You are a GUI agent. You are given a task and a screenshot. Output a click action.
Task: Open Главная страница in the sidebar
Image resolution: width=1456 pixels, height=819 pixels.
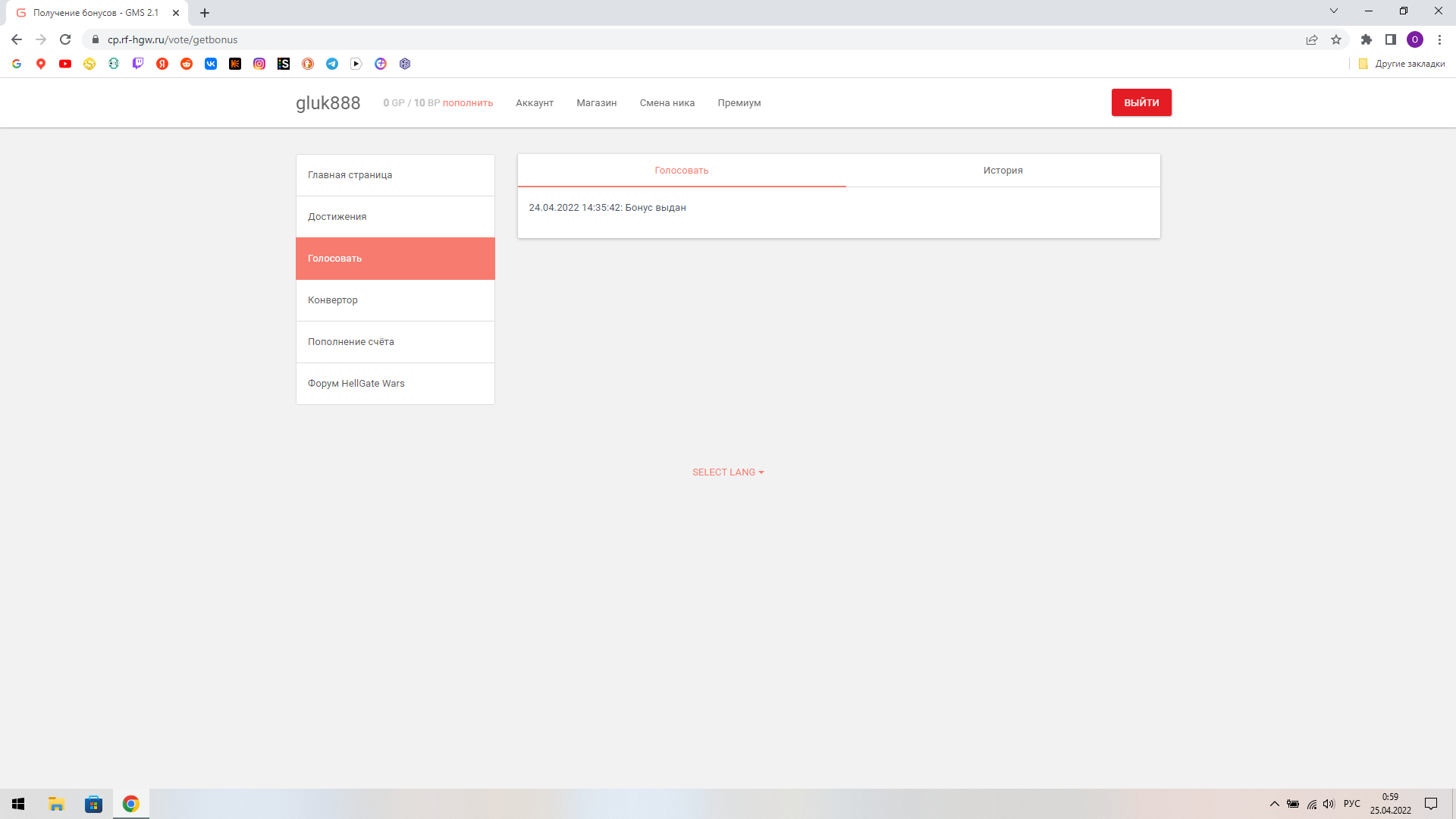click(x=395, y=175)
